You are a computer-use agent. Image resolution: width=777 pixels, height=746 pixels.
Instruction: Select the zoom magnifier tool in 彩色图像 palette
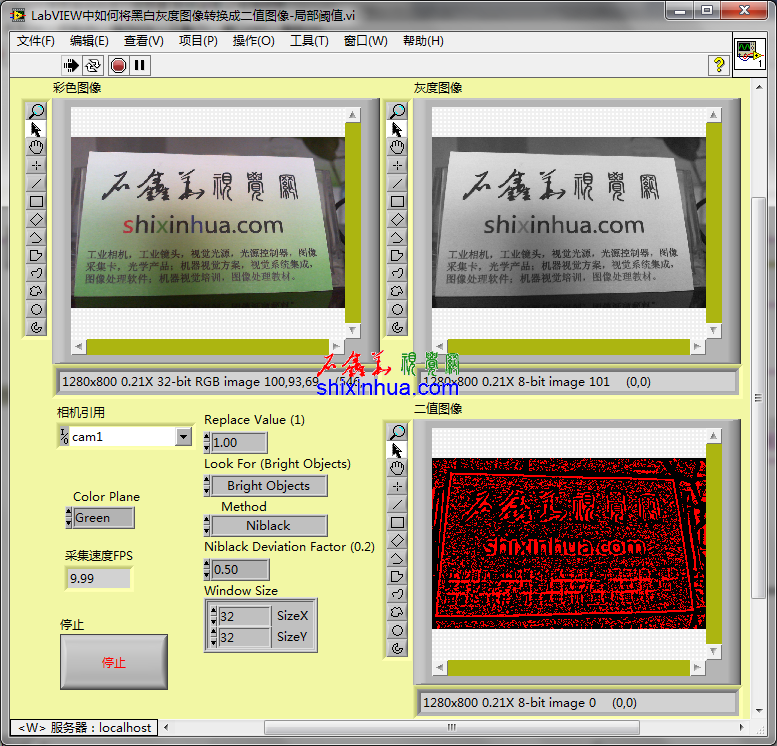pyautogui.click(x=36, y=111)
